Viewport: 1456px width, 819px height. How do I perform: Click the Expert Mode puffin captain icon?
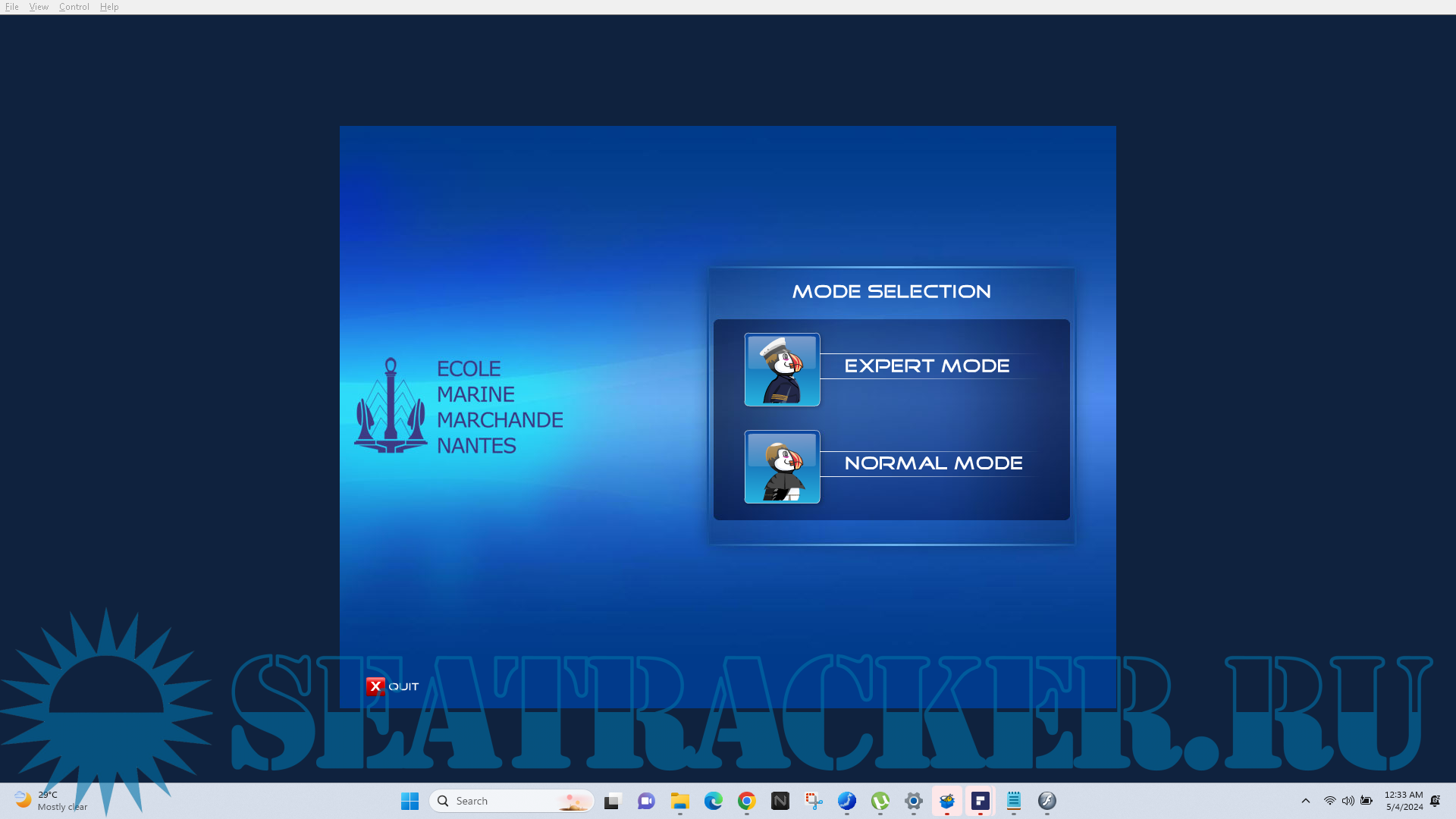tap(782, 369)
